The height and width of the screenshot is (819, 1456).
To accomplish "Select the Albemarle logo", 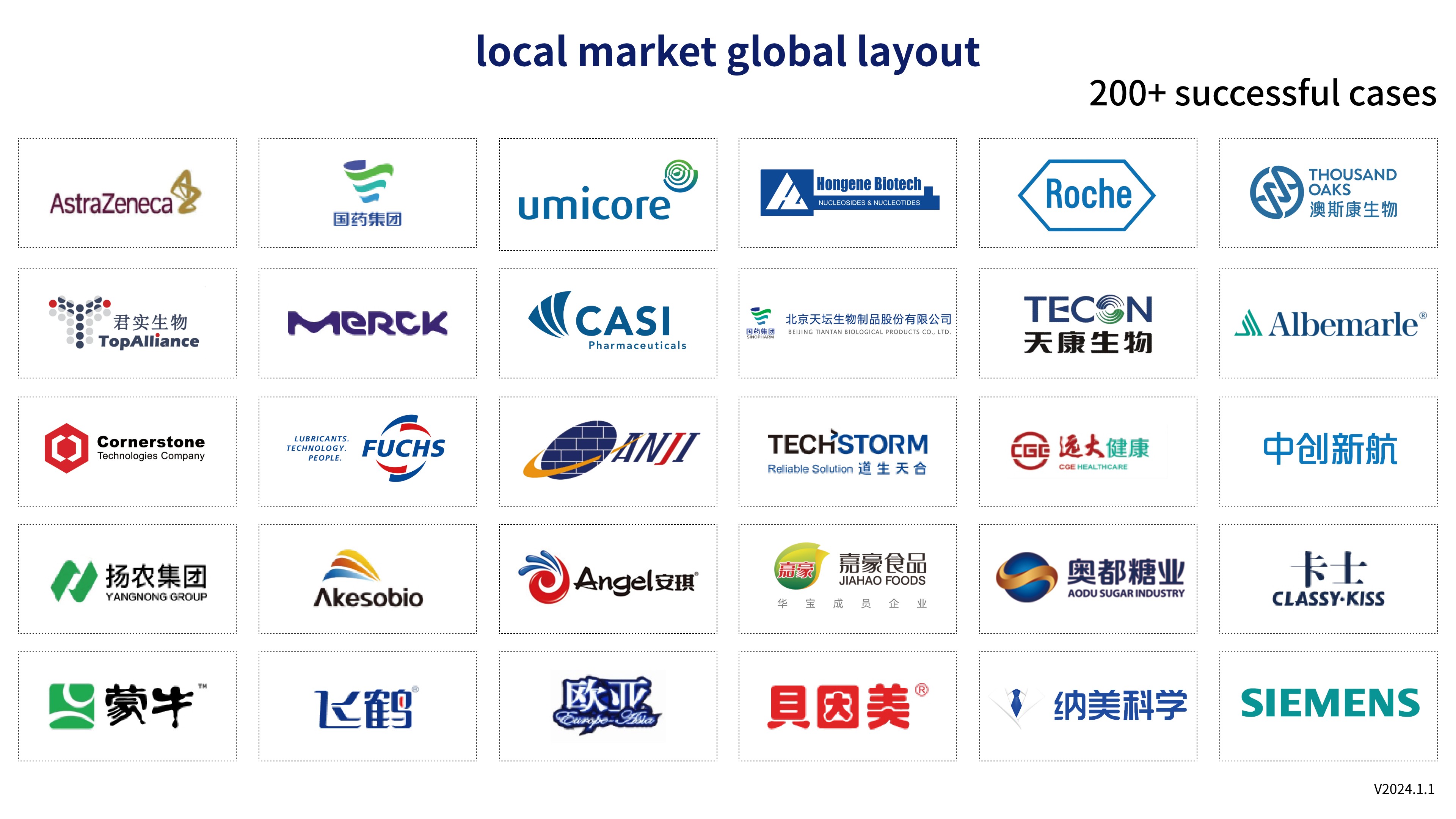I will point(1330,324).
